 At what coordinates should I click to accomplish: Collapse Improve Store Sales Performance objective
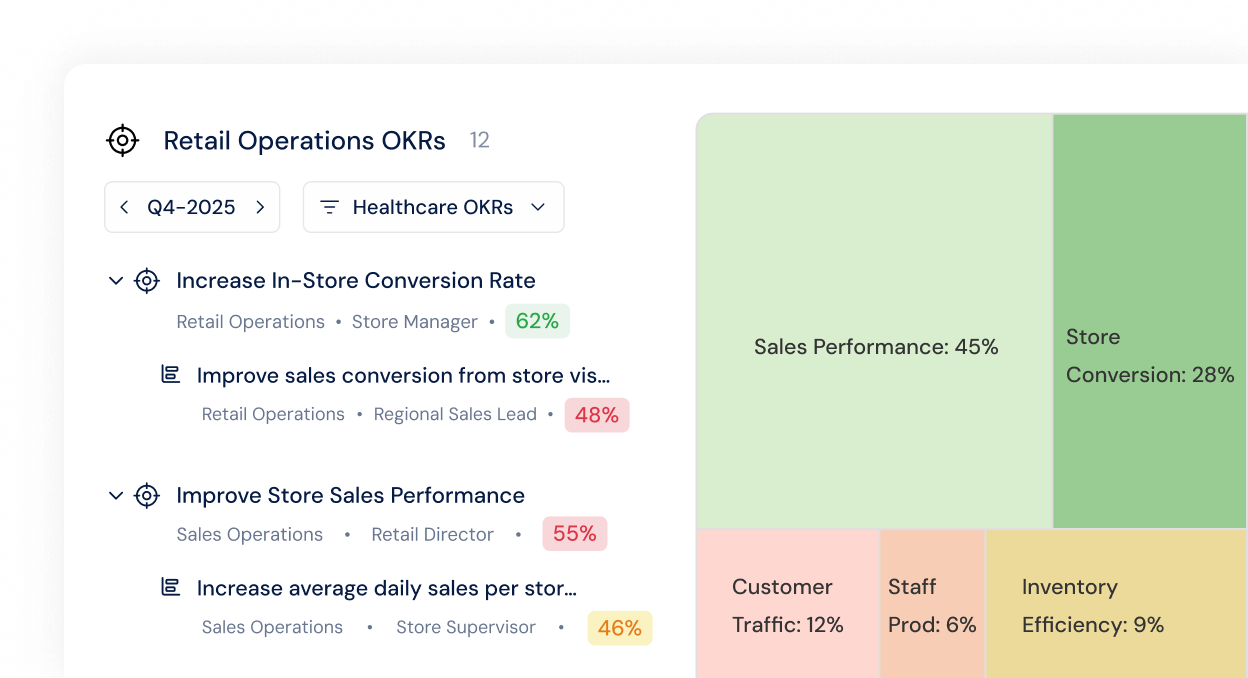(115, 496)
